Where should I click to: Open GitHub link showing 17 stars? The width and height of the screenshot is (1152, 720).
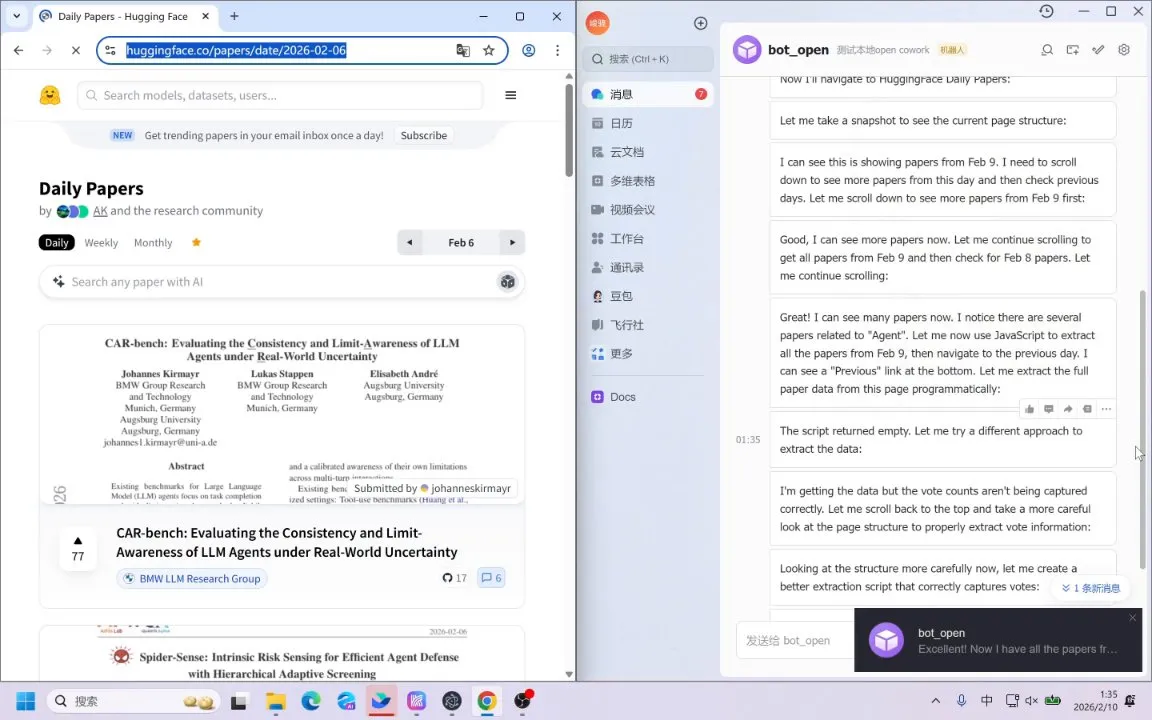pos(454,578)
